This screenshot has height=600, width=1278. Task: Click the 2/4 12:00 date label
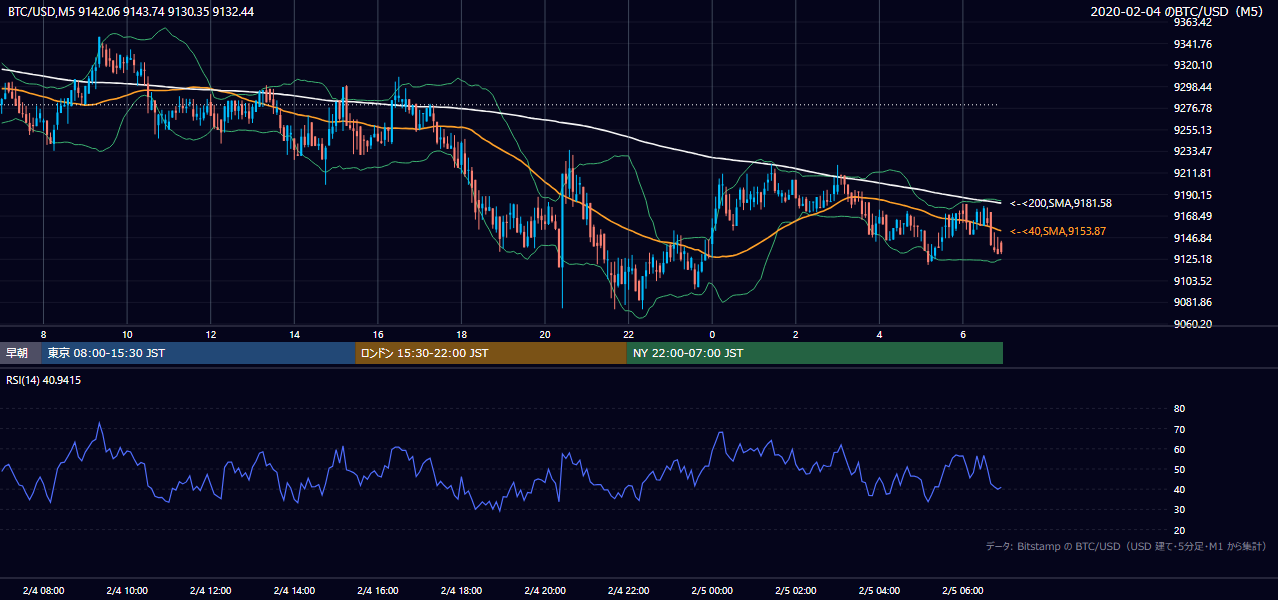pos(210,590)
